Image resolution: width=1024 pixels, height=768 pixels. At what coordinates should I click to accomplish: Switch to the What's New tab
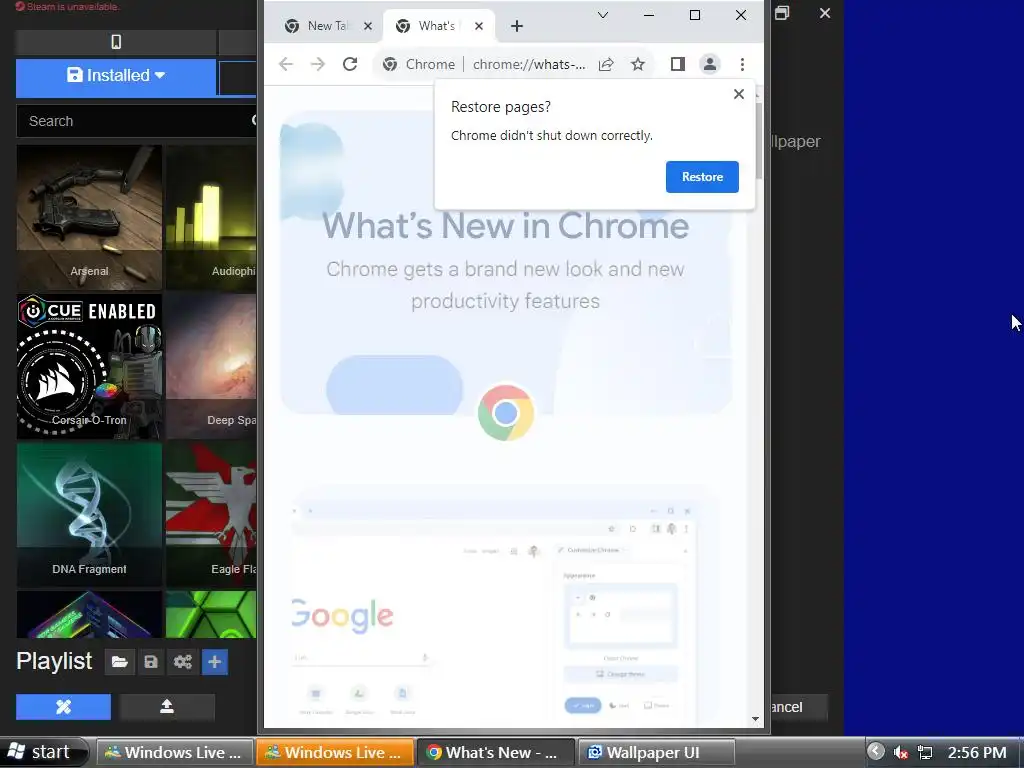pos(439,26)
